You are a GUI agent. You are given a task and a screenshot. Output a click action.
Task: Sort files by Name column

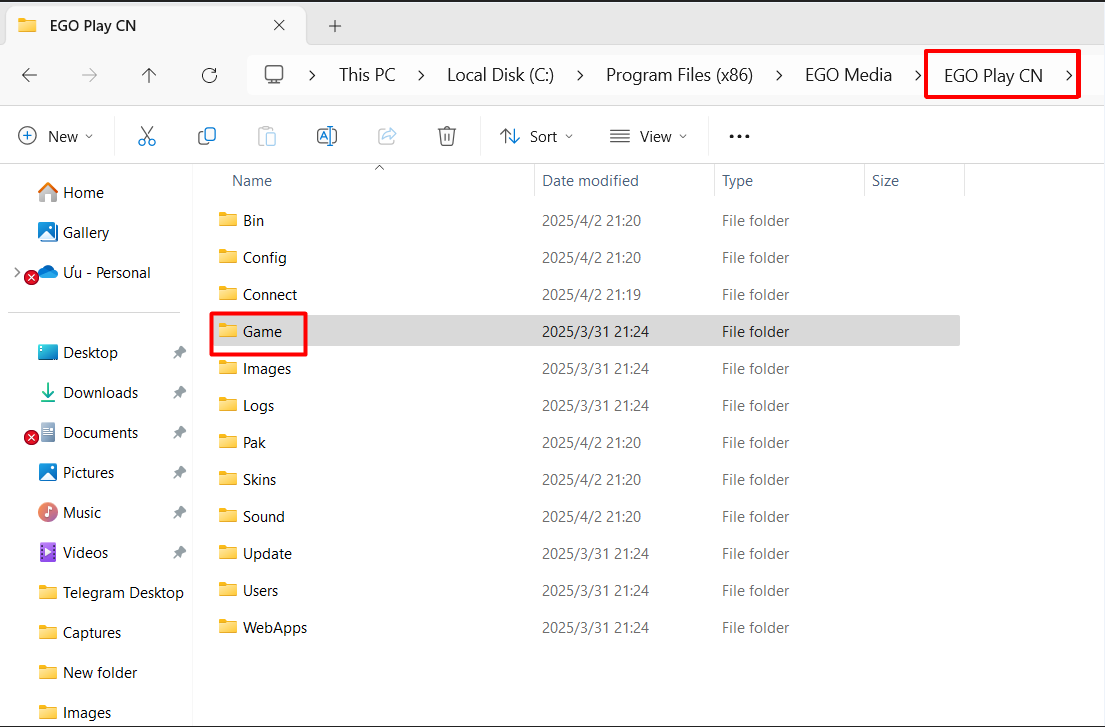tap(252, 180)
